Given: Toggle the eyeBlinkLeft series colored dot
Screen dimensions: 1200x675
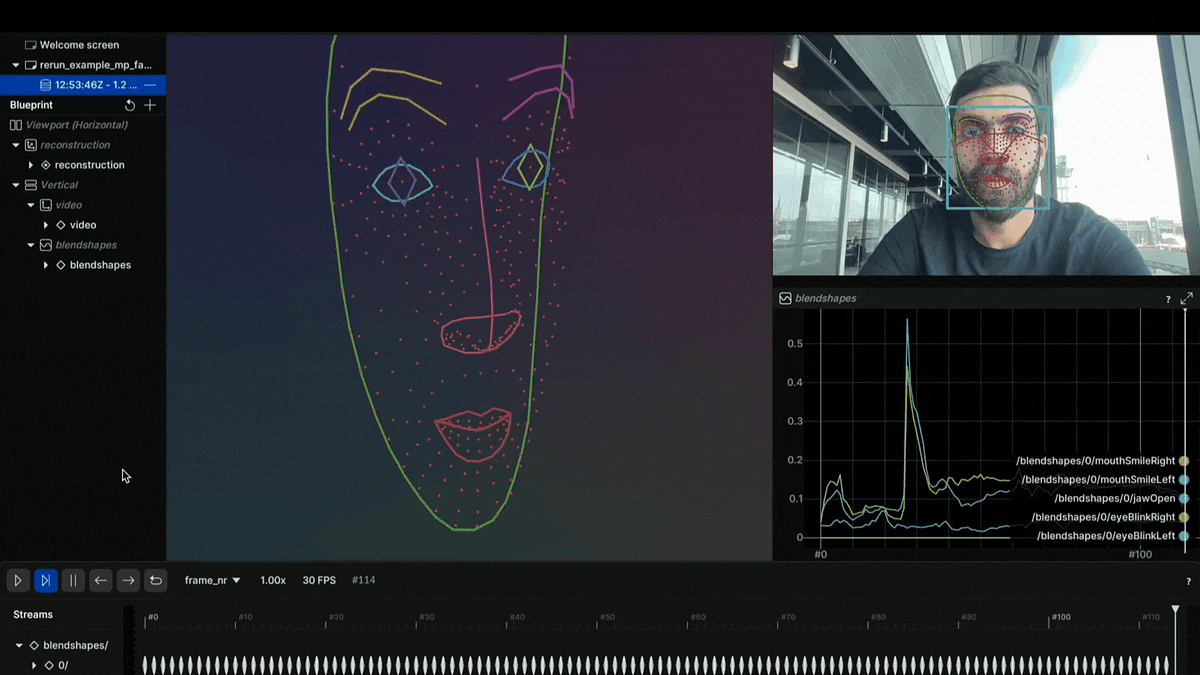Looking at the screenshot, I should (x=1185, y=535).
